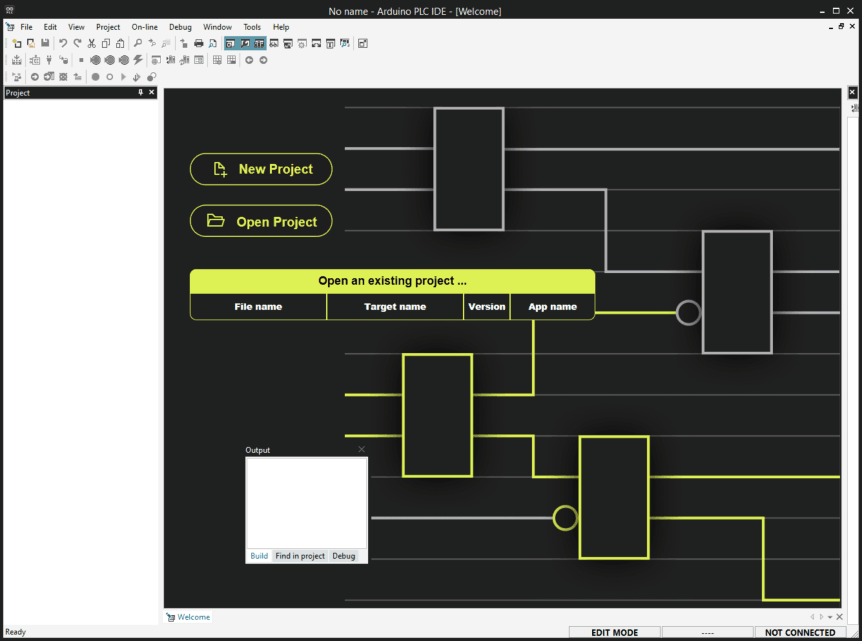Open the Project menu

[108, 27]
